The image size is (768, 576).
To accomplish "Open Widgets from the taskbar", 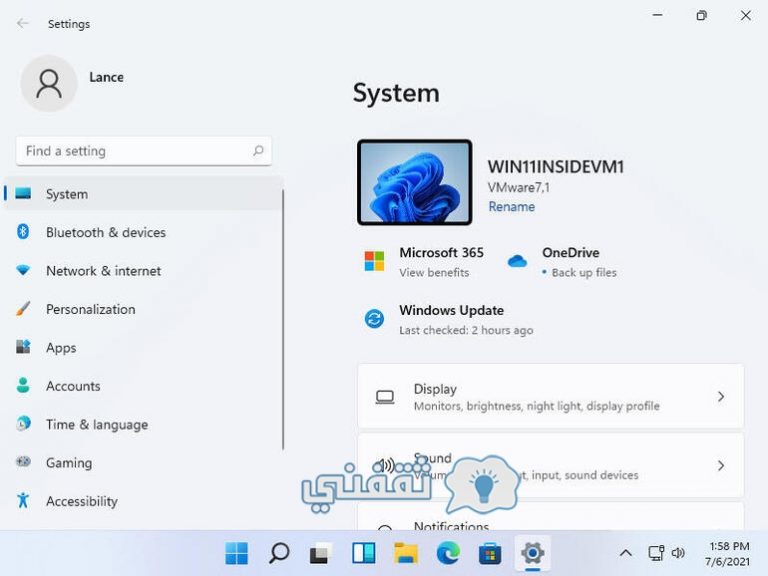I will (363, 553).
